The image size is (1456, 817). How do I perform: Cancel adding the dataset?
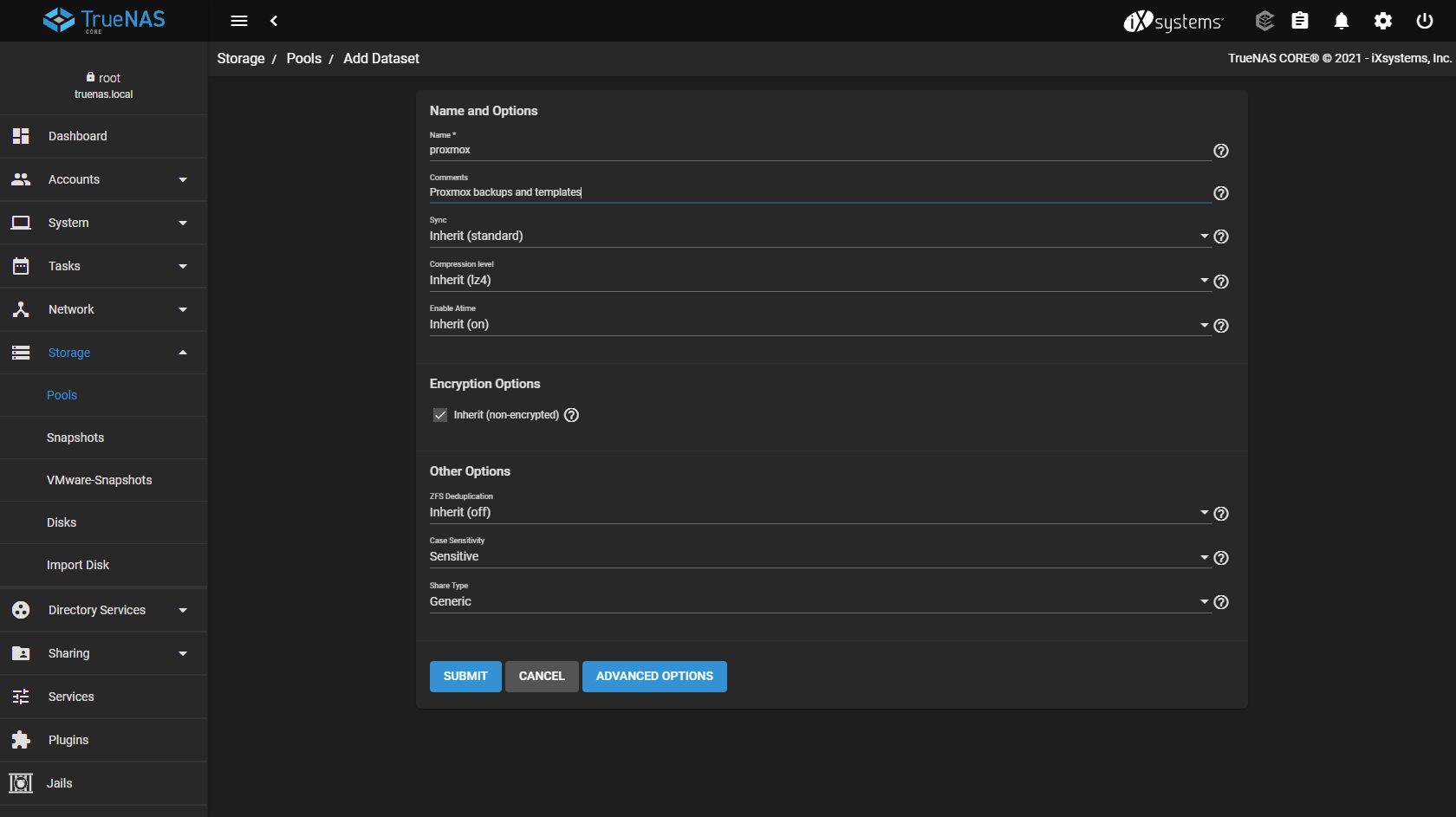[542, 677]
